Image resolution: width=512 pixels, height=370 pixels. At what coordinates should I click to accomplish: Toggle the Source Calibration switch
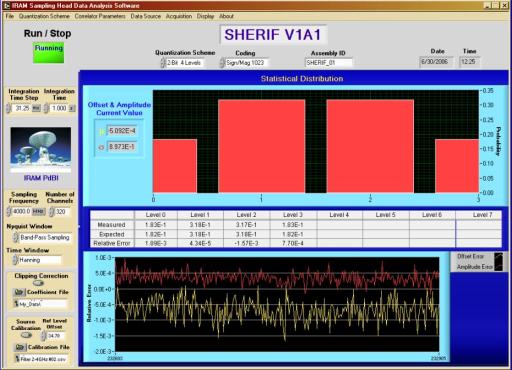coord(26,335)
